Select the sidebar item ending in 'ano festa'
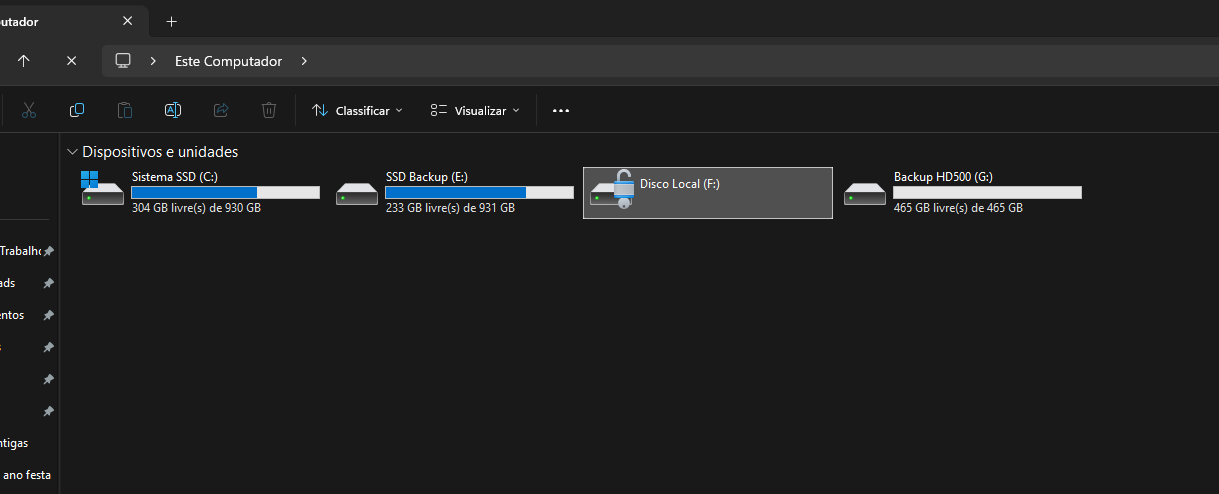The image size is (1219, 494). pos(26,475)
